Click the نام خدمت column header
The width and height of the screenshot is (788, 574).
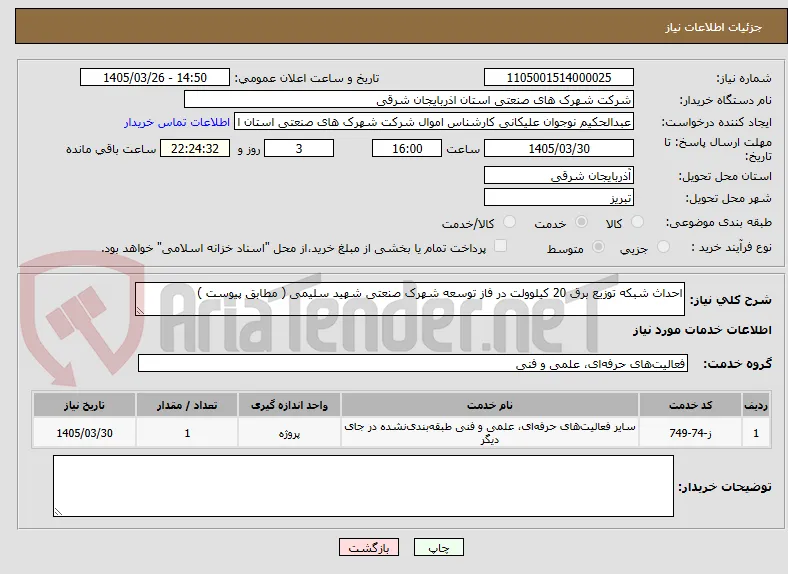click(489, 405)
